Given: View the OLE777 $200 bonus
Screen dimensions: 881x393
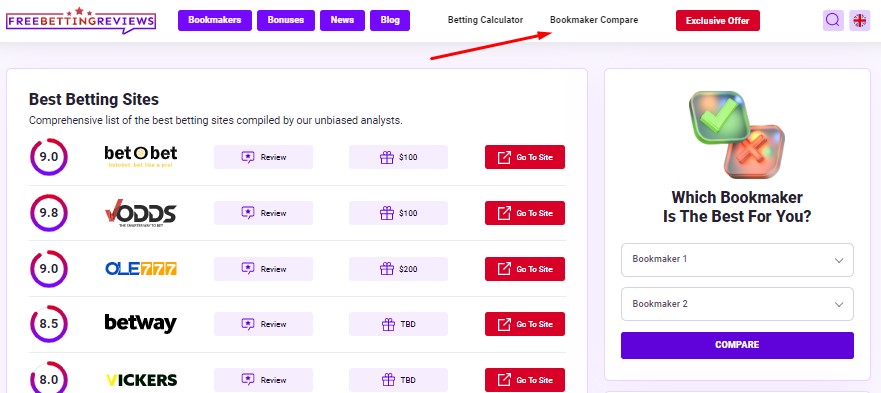Looking at the screenshot, I should click(398, 269).
